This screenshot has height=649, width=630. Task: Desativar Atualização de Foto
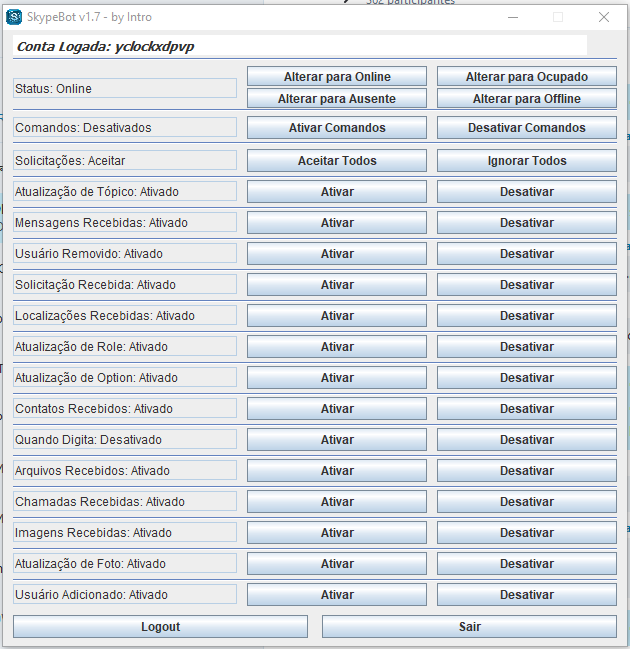(x=527, y=564)
